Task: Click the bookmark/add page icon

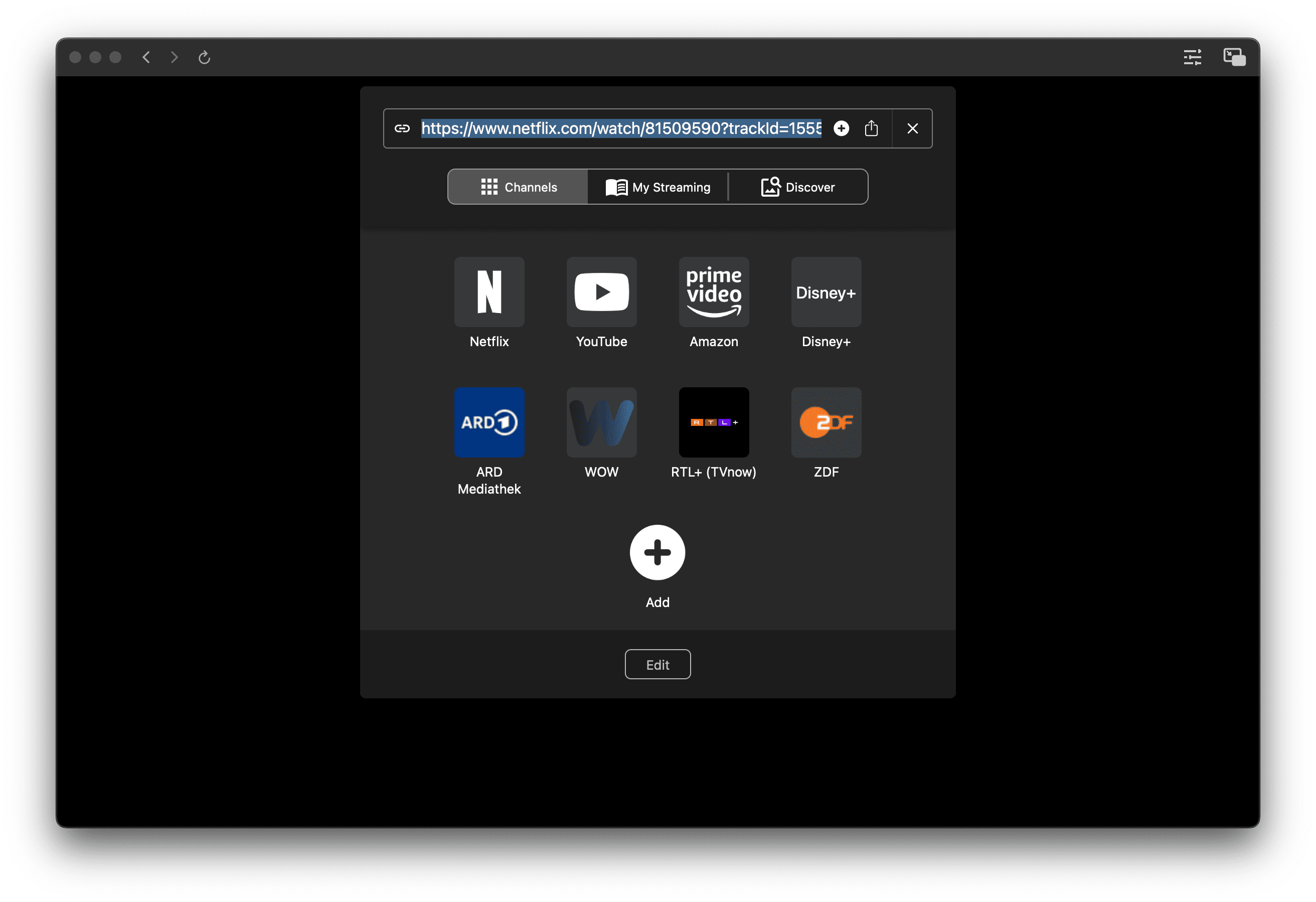Action: tap(840, 128)
